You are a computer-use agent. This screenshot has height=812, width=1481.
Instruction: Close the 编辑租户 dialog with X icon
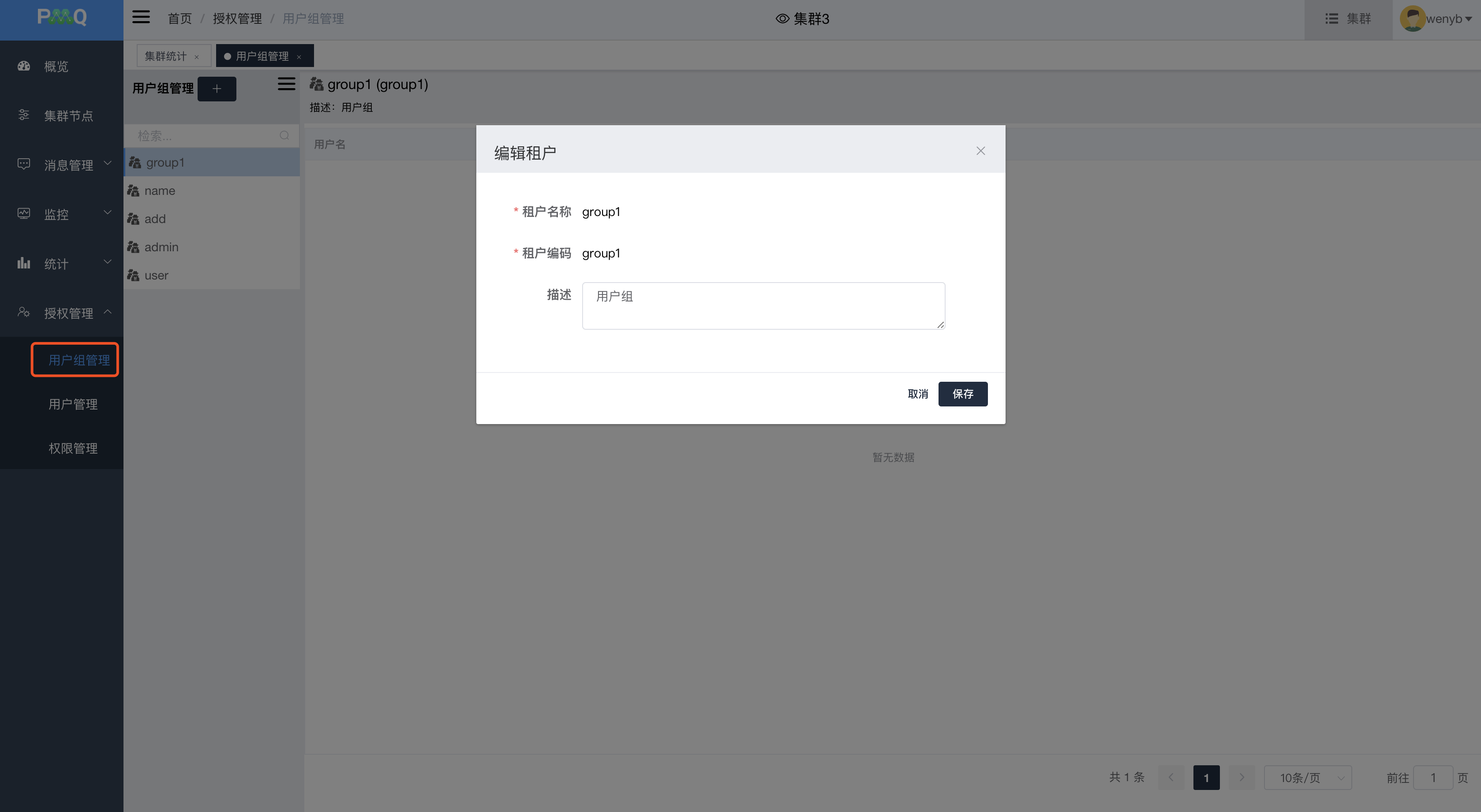[980, 151]
